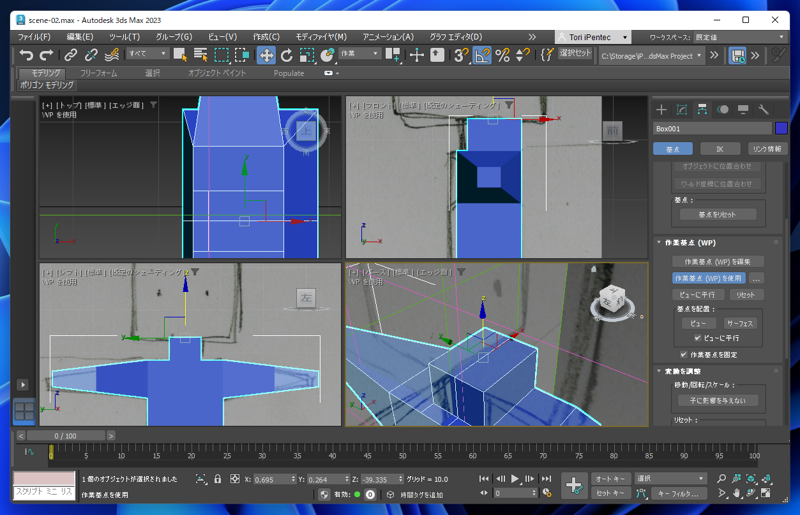Activate the Select and Rotate tool
Screen dimensions: 800x515
[287, 55]
